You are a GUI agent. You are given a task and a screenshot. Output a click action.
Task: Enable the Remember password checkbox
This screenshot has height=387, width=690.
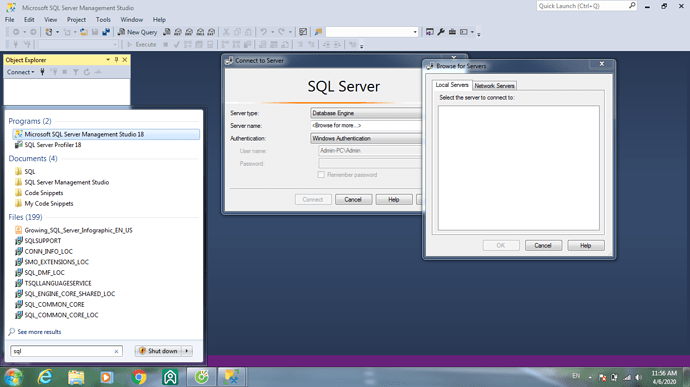(321, 175)
